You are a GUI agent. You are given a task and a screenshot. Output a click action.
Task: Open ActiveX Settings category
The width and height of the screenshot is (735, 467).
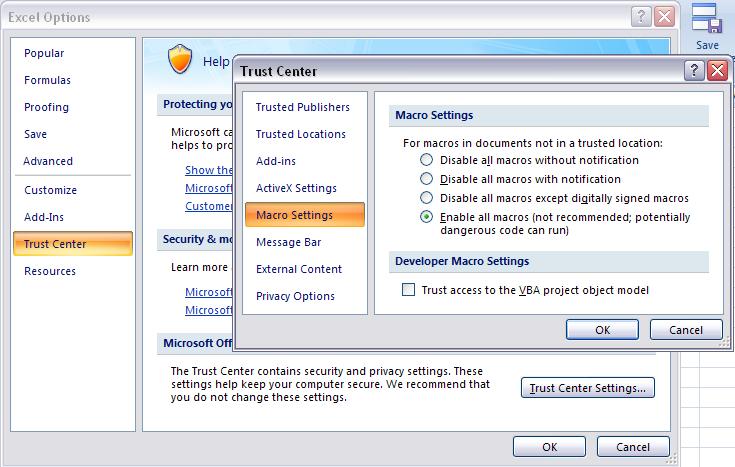tap(296, 188)
